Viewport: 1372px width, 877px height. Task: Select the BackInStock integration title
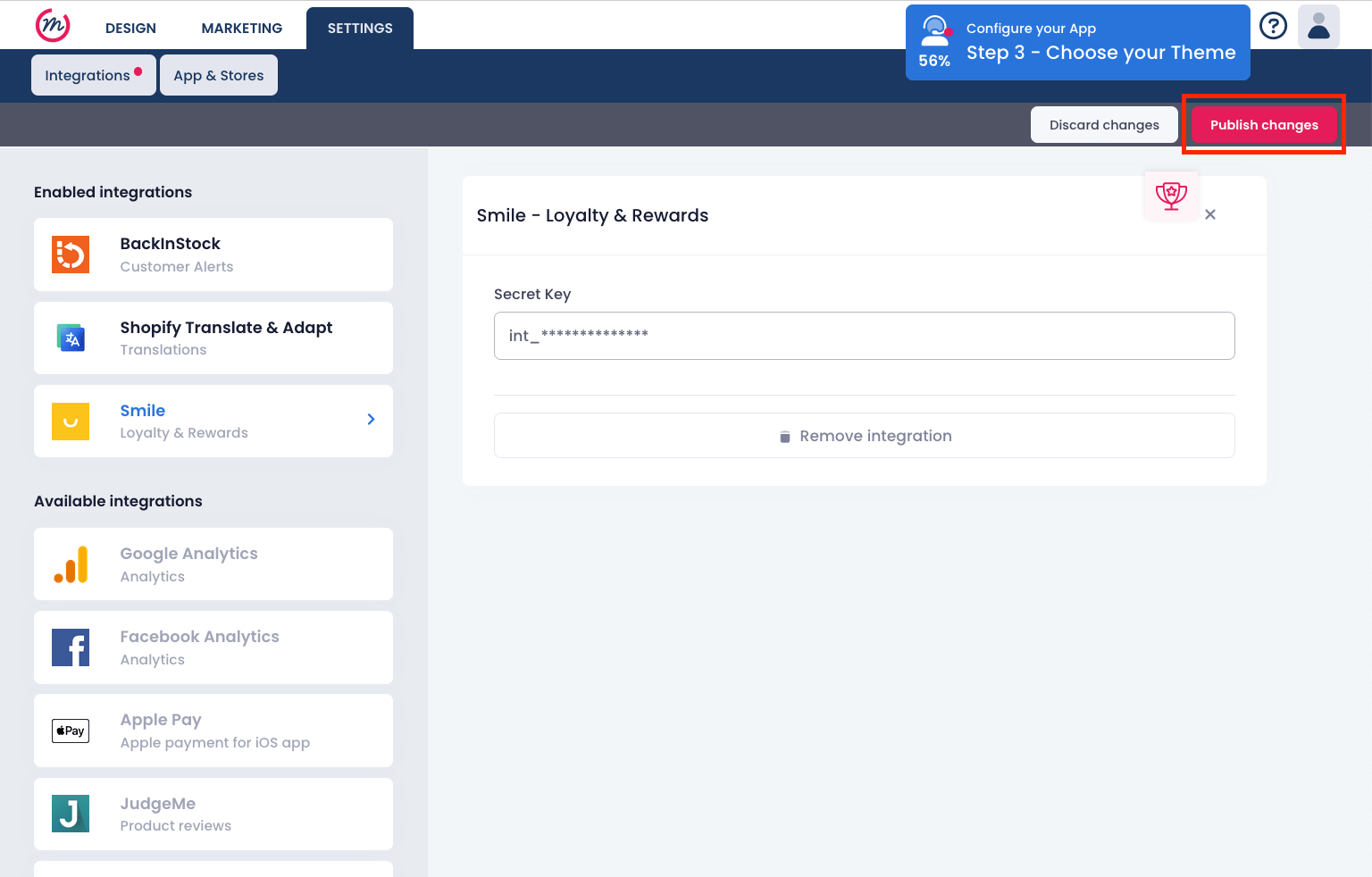pos(170,244)
